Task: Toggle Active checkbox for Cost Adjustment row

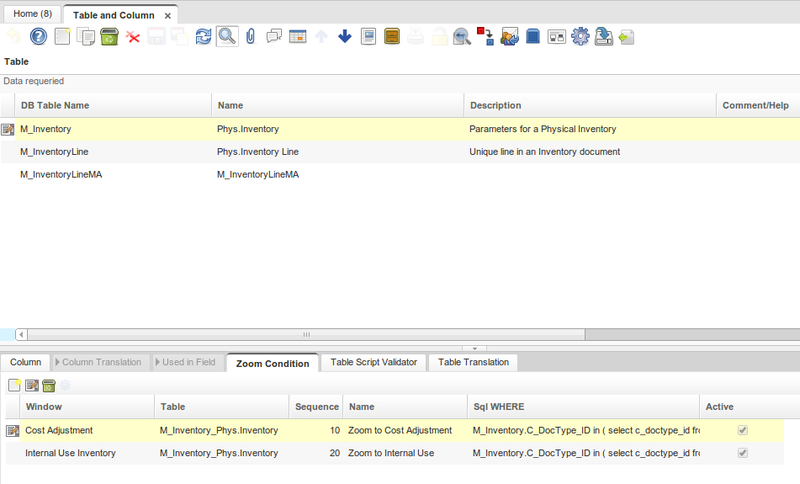Action: tap(741, 430)
